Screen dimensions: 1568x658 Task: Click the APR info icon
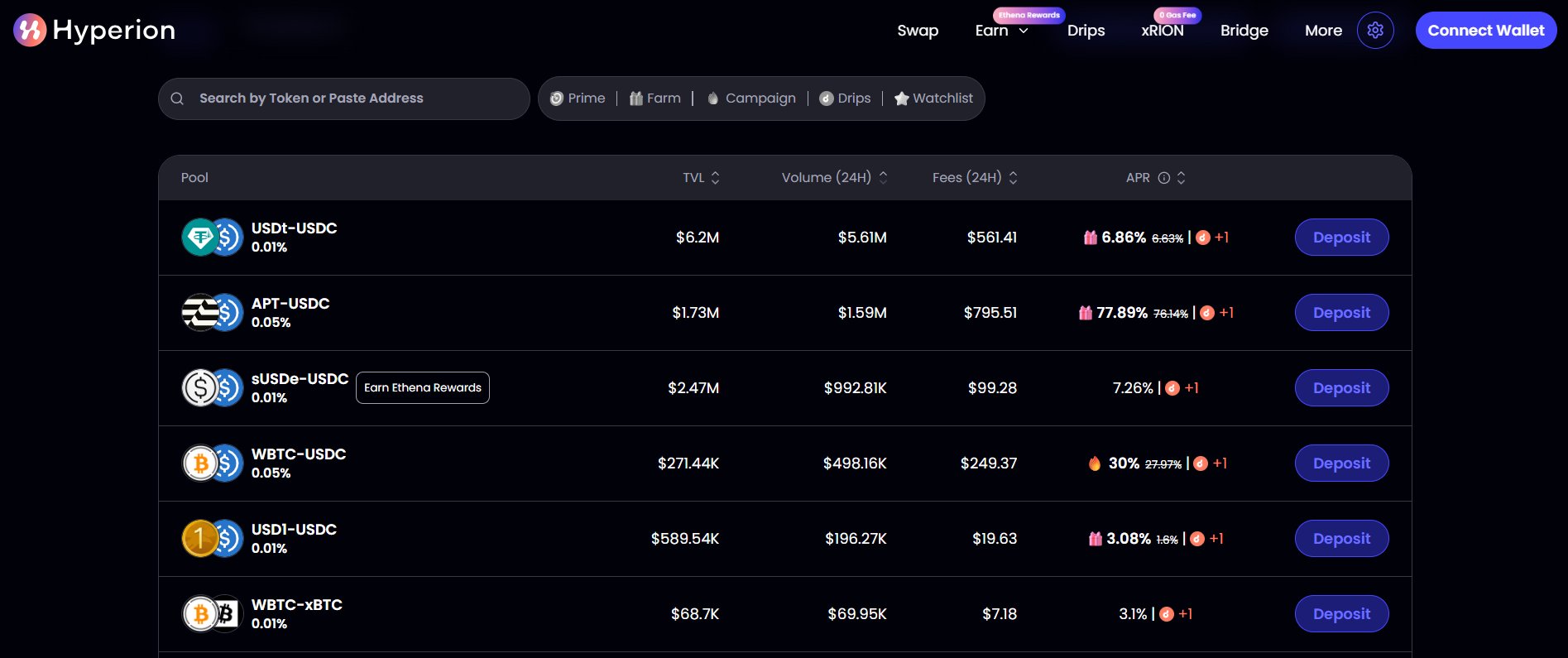1163,178
